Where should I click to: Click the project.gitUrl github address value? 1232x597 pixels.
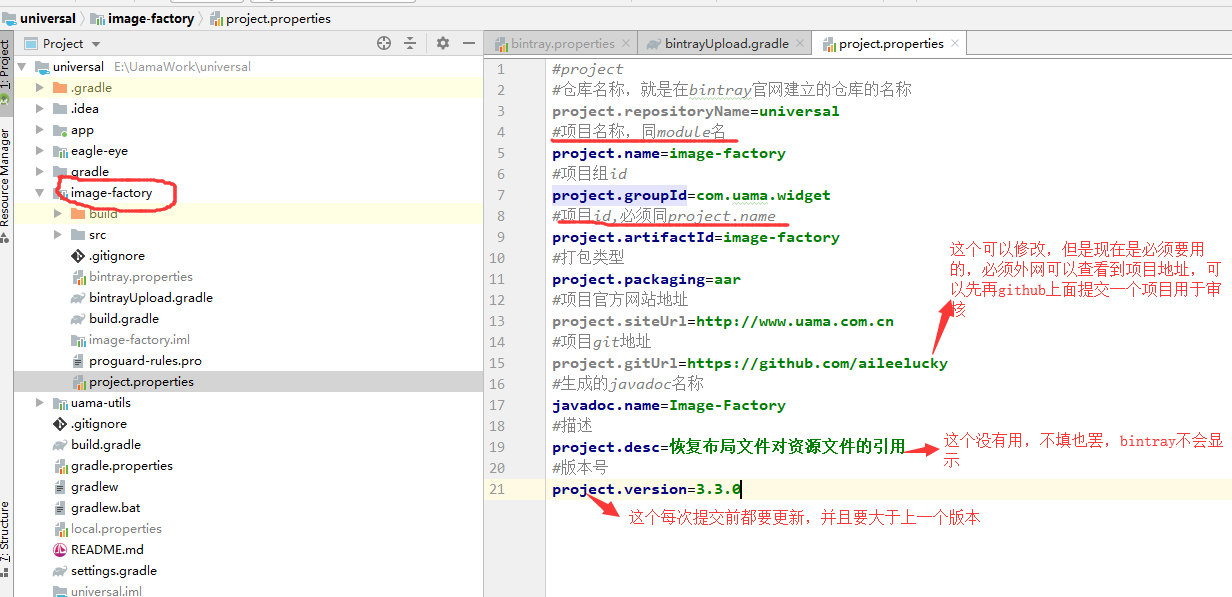pos(817,363)
